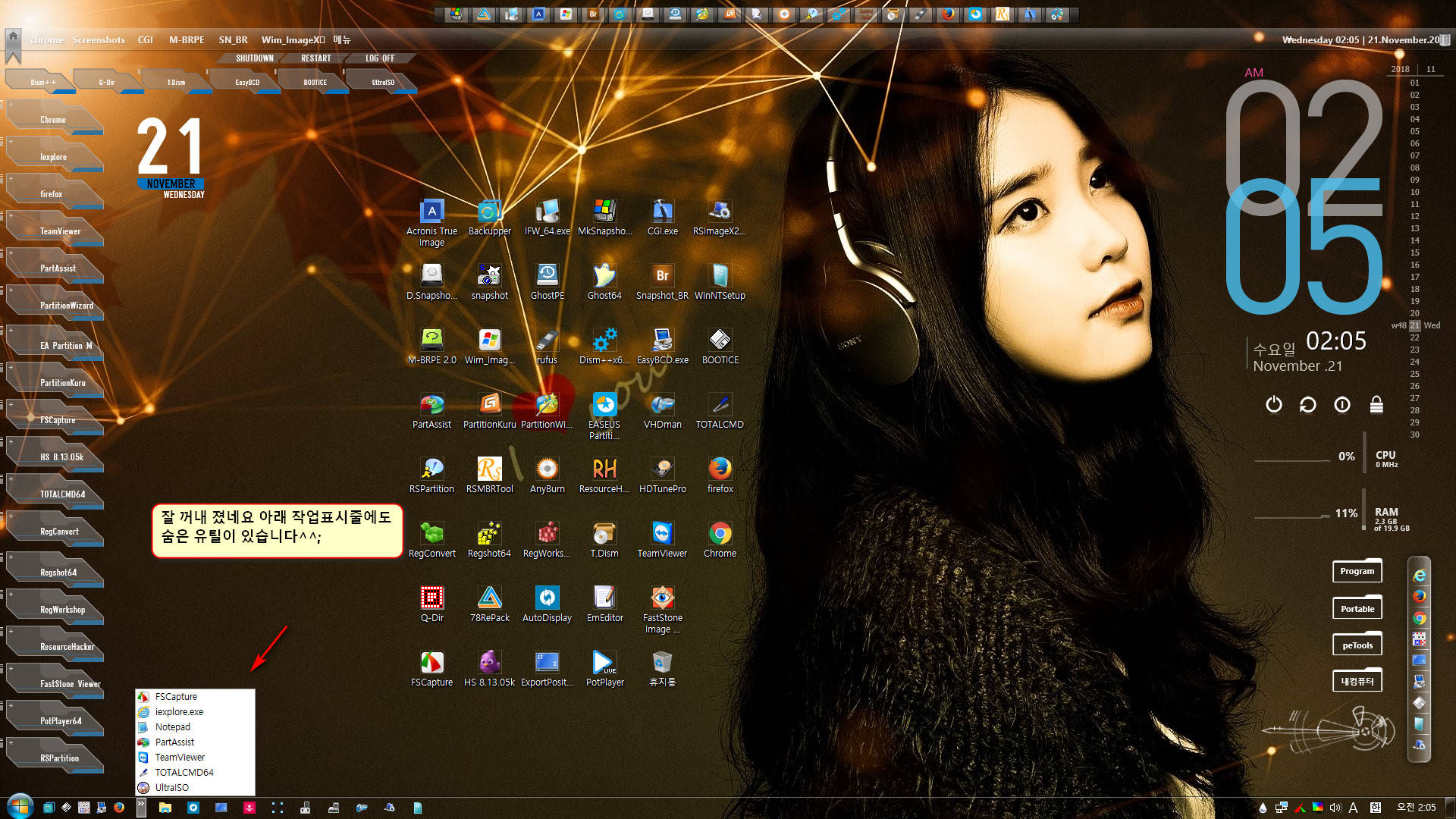
Task: Click Firefox icon in top dock bar
Action: tap(947, 14)
